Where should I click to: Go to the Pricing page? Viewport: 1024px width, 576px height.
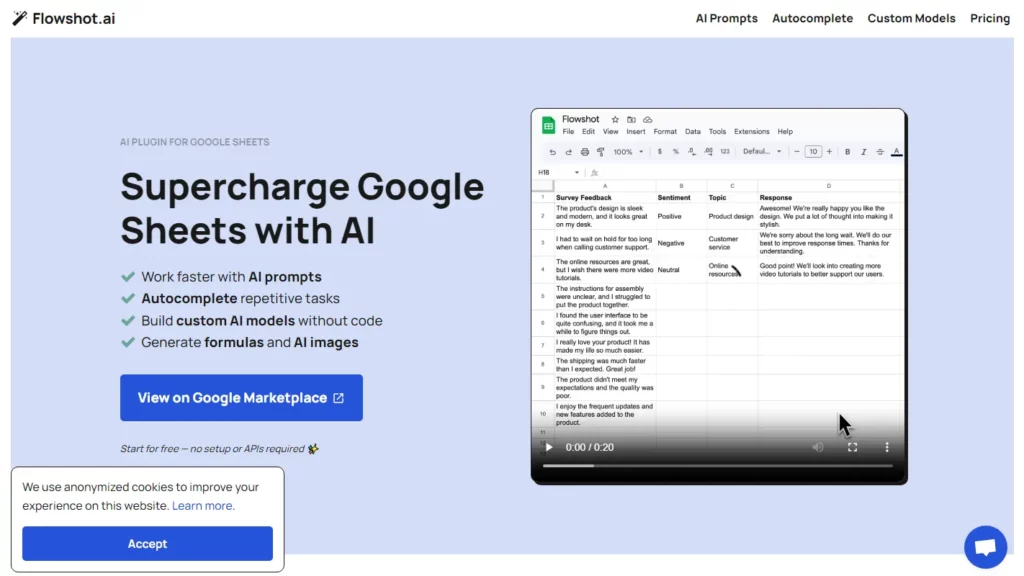pos(989,18)
